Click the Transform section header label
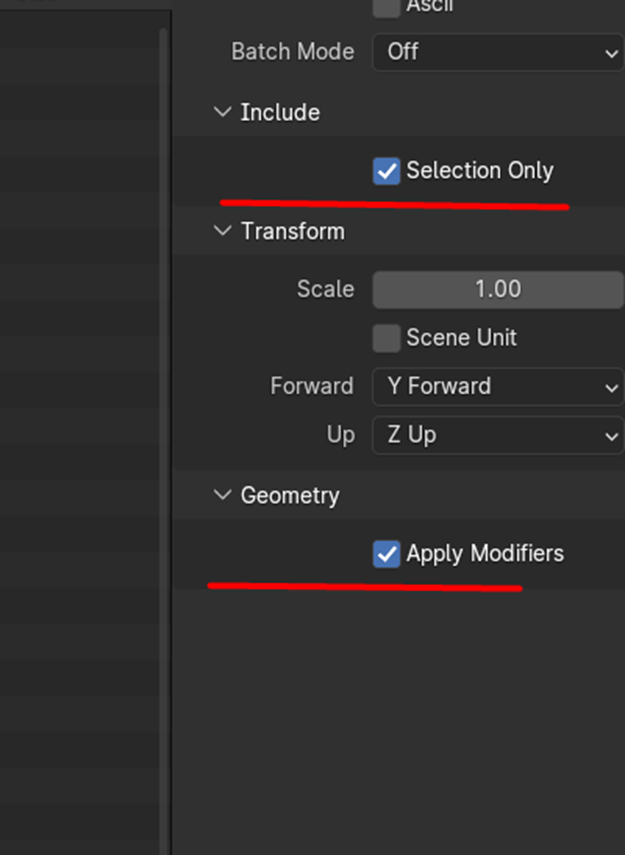The height and width of the screenshot is (855, 625). 292,232
